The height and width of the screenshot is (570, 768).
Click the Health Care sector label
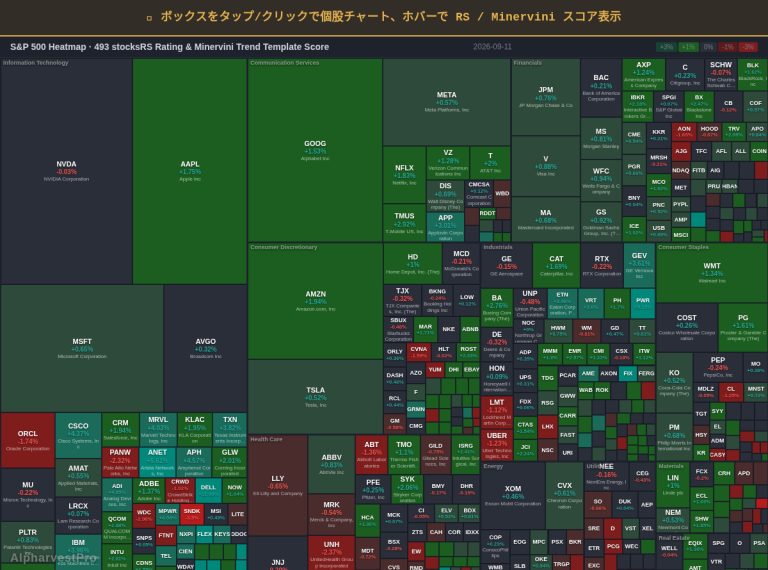coord(266,439)
